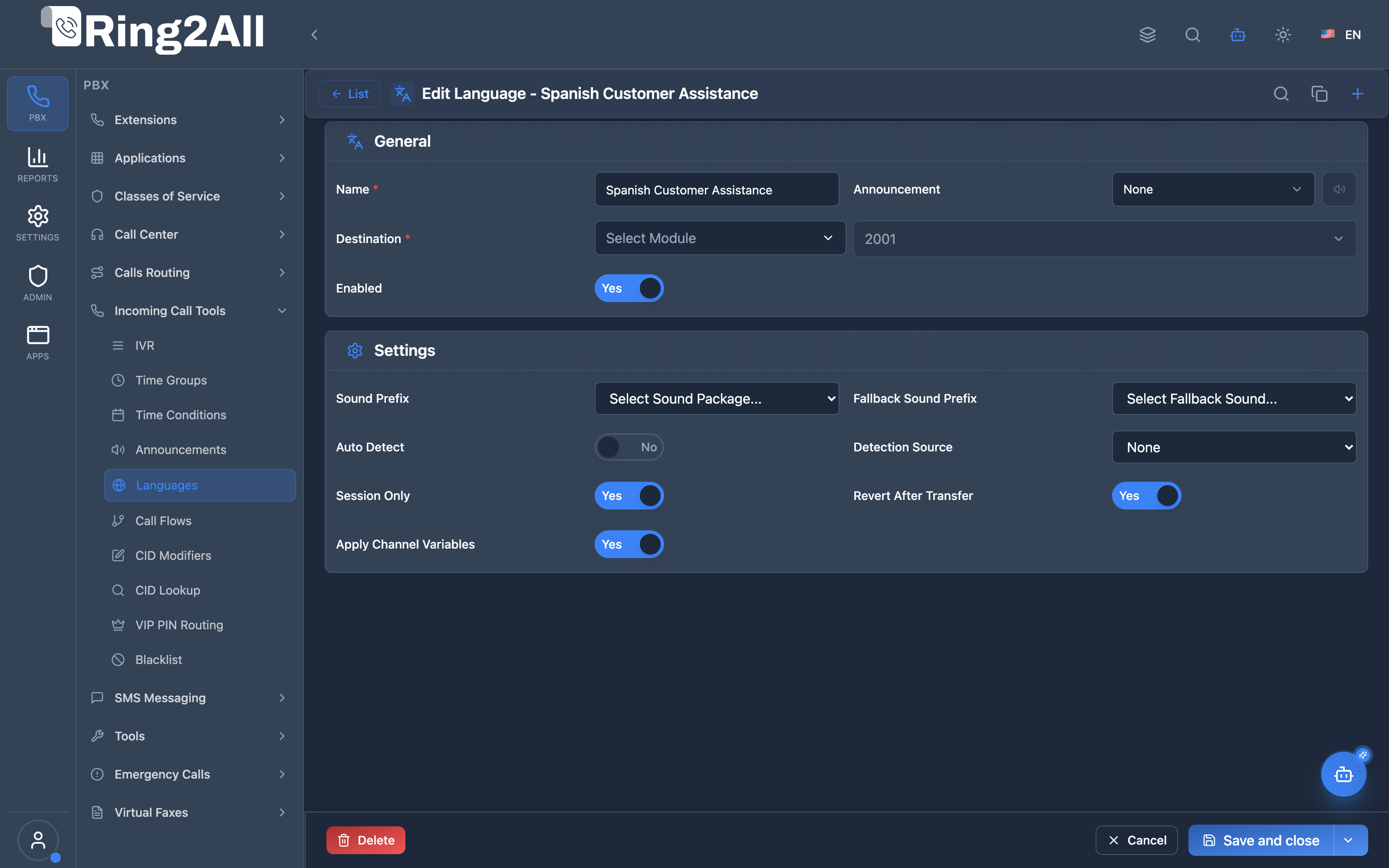This screenshot has width=1389, height=868.
Task: Open the Reports section icon
Action: tap(37, 164)
